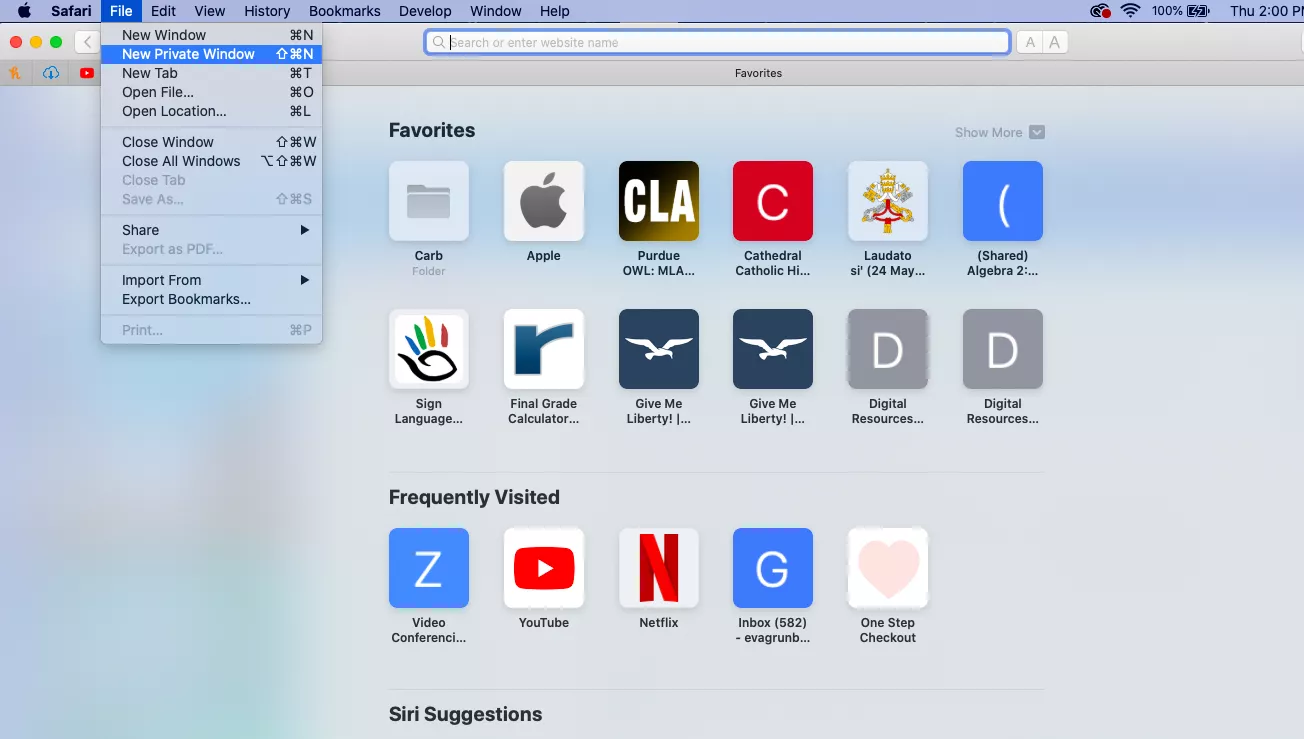Click the orange pinned tab icon
This screenshot has height=739, width=1304.
(15, 73)
